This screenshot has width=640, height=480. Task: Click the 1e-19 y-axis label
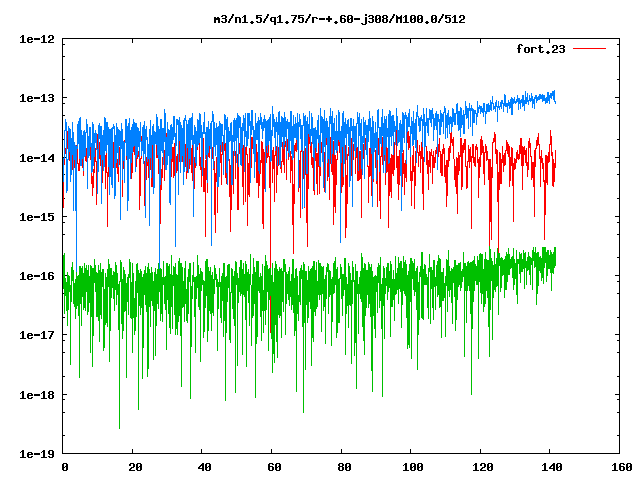click(37, 454)
